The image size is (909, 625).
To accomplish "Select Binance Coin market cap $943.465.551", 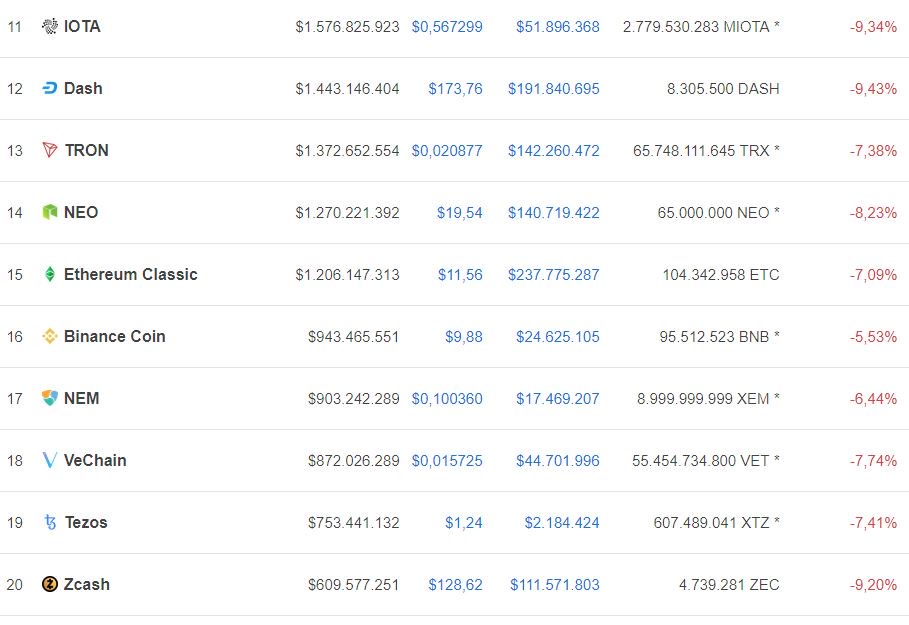I will pyautogui.click(x=354, y=337).
